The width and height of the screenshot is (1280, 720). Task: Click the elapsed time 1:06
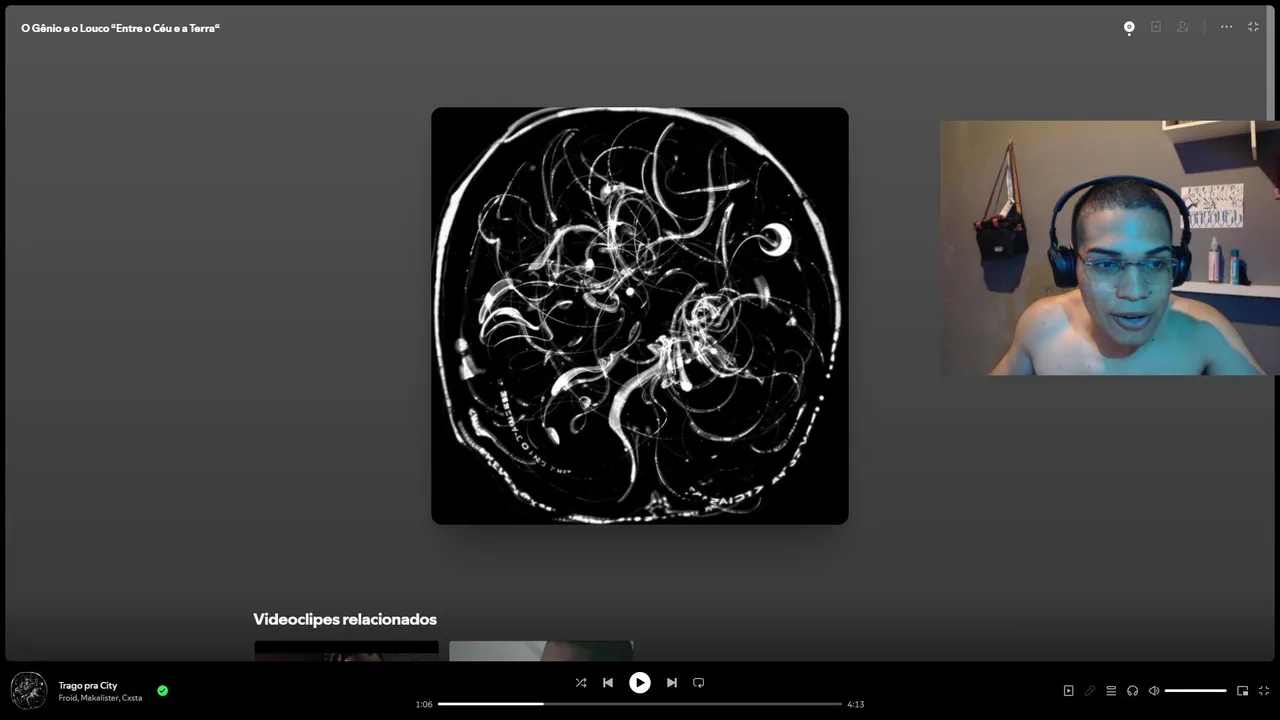pos(424,704)
